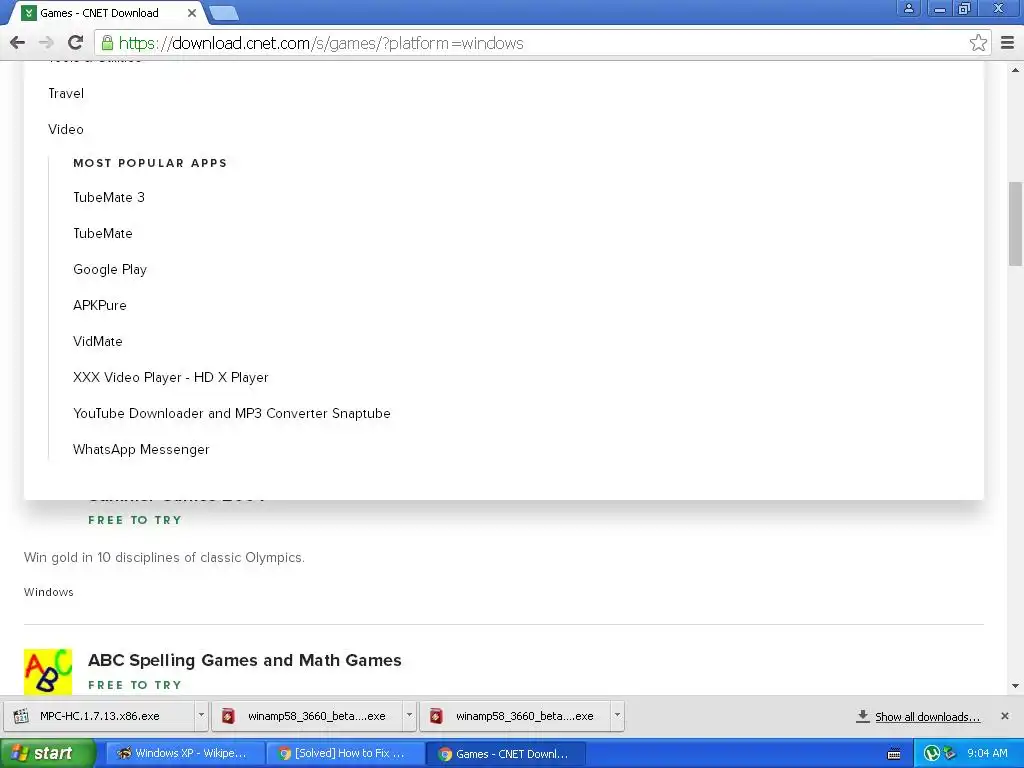The height and width of the screenshot is (768, 1024).
Task: Open a new browser tab
Action: click(223, 13)
